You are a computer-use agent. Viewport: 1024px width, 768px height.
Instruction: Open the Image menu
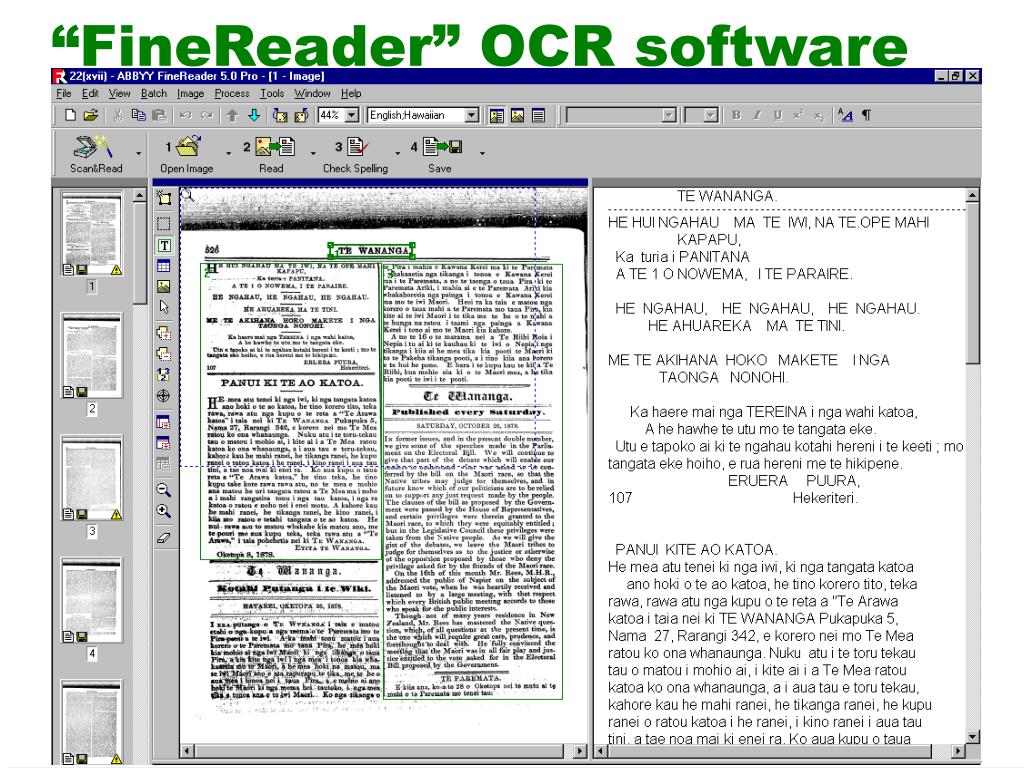click(190, 93)
